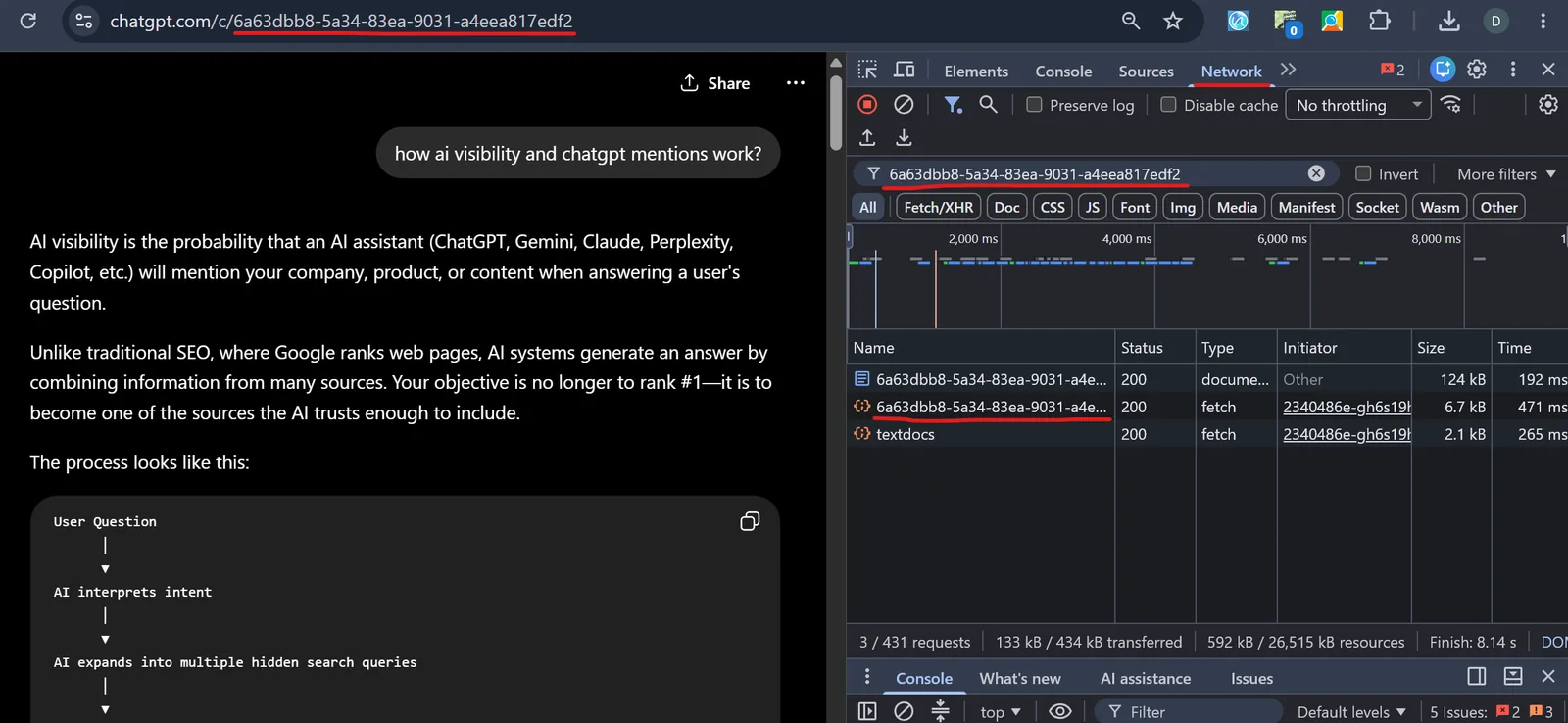Filter requests by Socket type
The width and height of the screenshot is (1568, 723).
(1377, 207)
